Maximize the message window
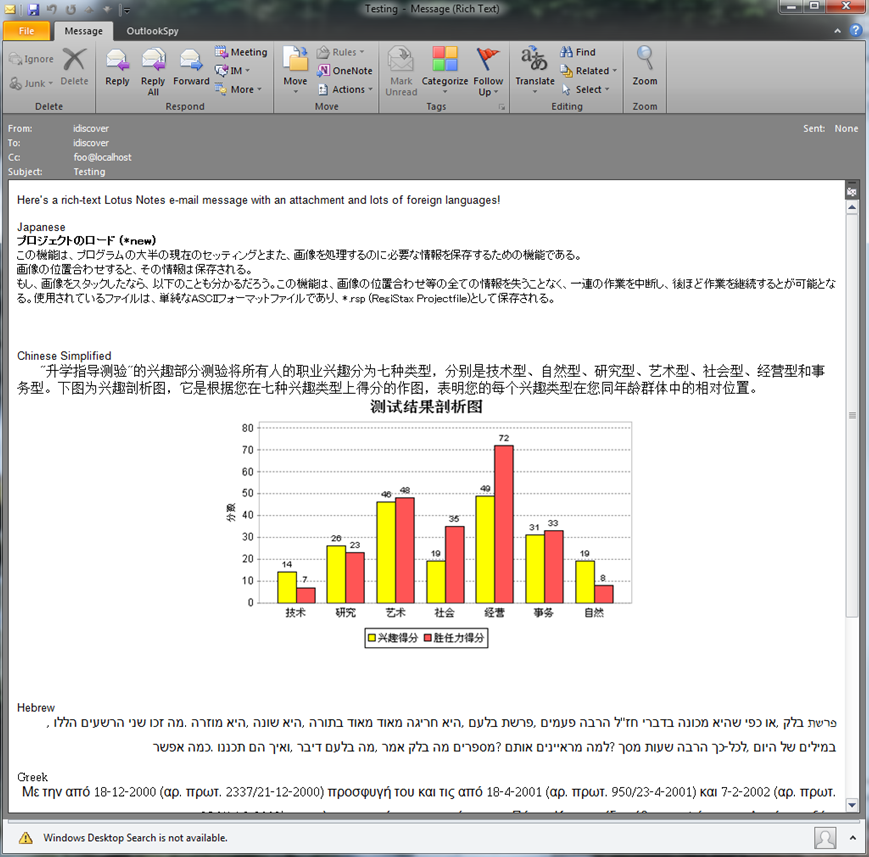 tap(814, 7)
